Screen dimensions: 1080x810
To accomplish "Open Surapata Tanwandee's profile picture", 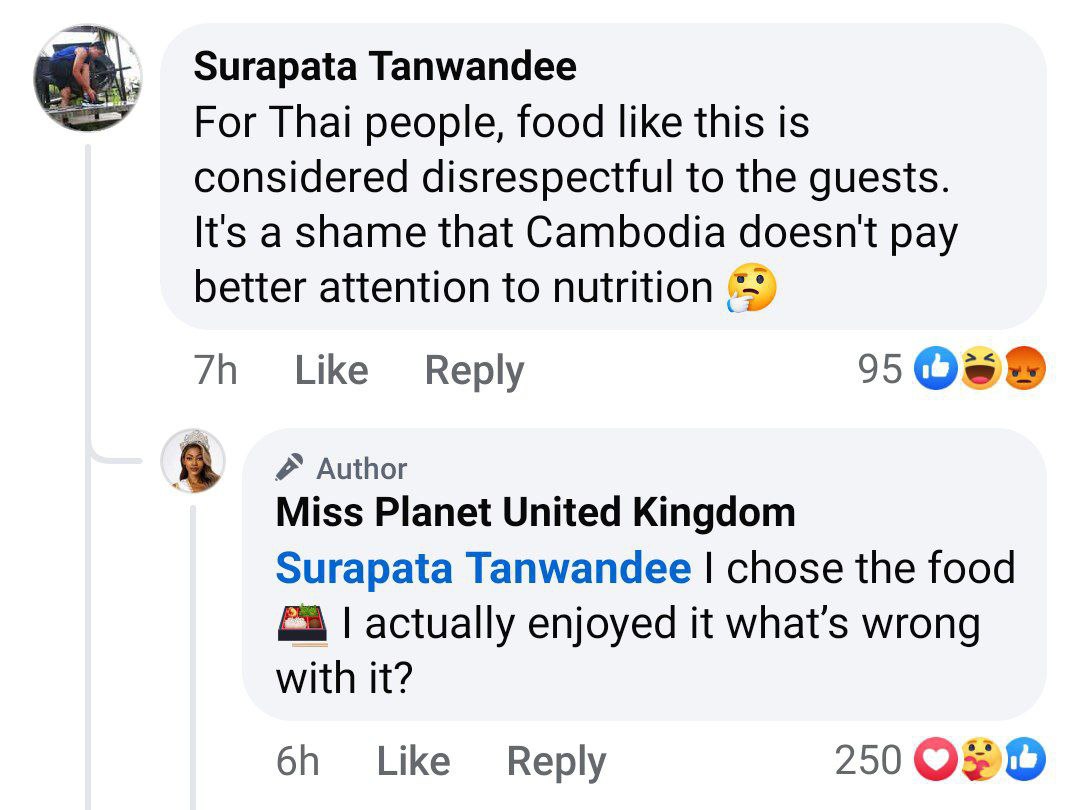I will coord(88,78).
